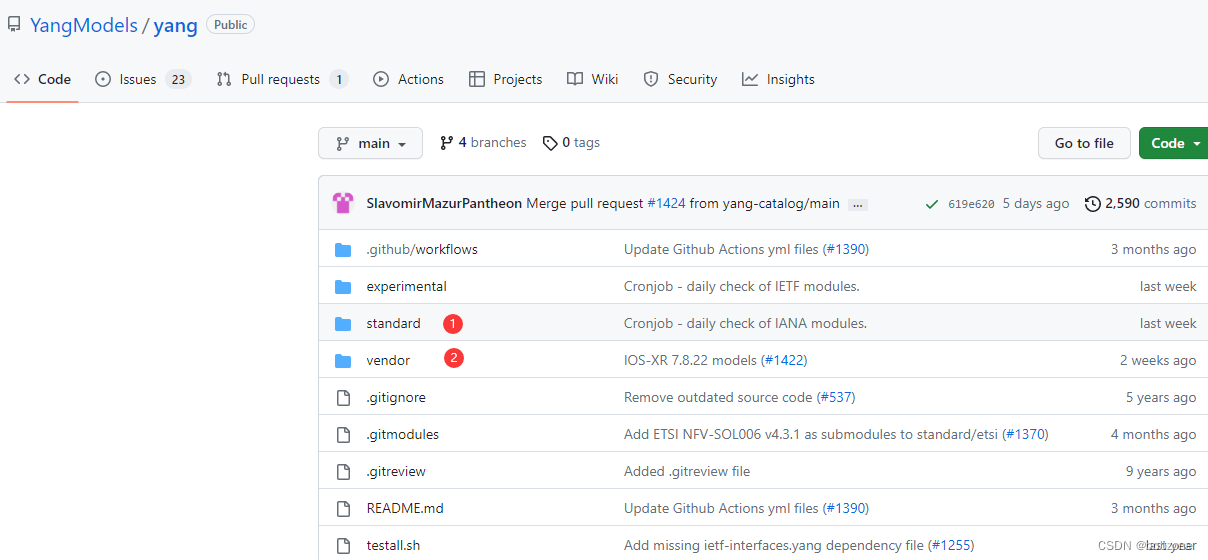This screenshot has width=1208, height=560.
Task: Open .github/workflows commit message about yml files
Action: 721,249
